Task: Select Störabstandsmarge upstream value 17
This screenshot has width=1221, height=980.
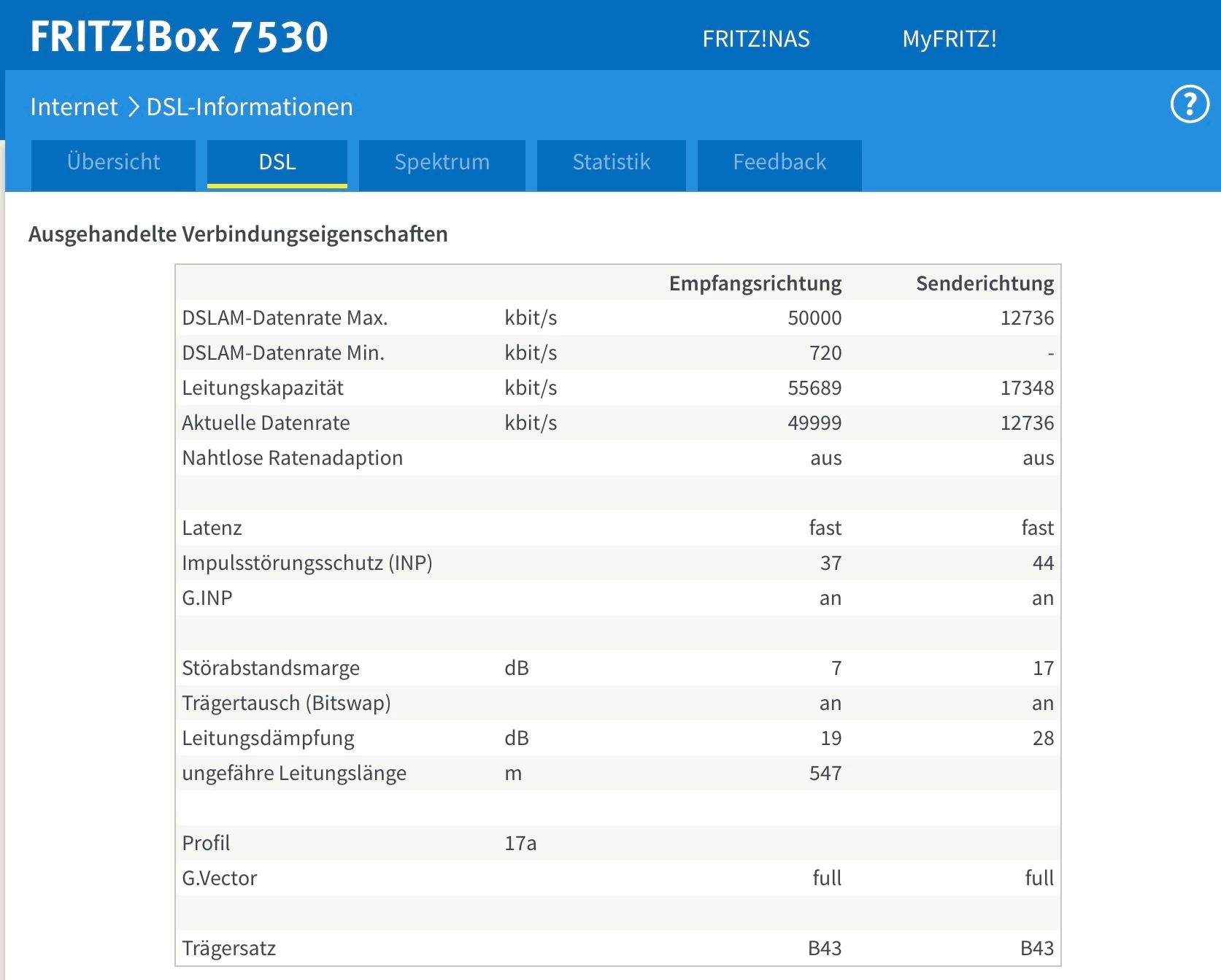Action: coord(1043,668)
